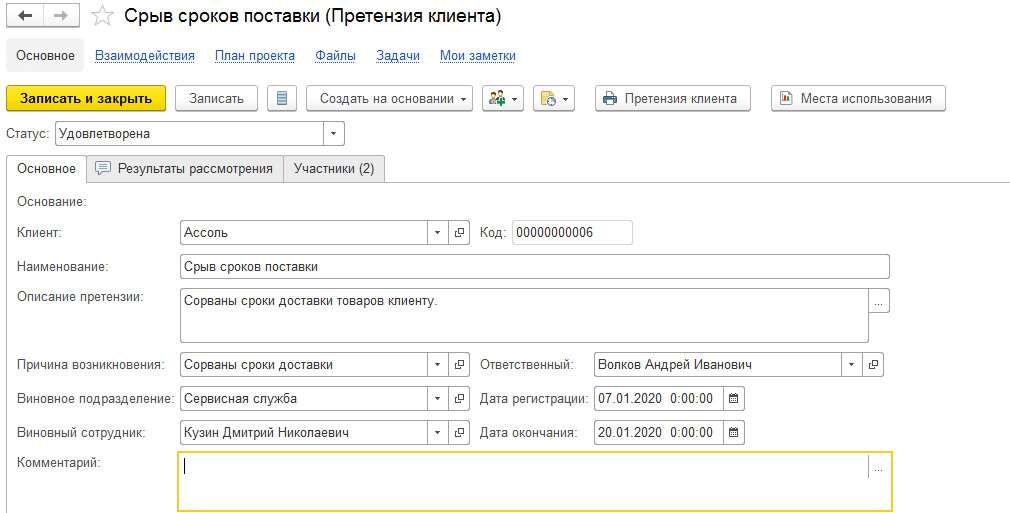
Task: Open calendar for Дата окончания
Action: (x=734, y=433)
